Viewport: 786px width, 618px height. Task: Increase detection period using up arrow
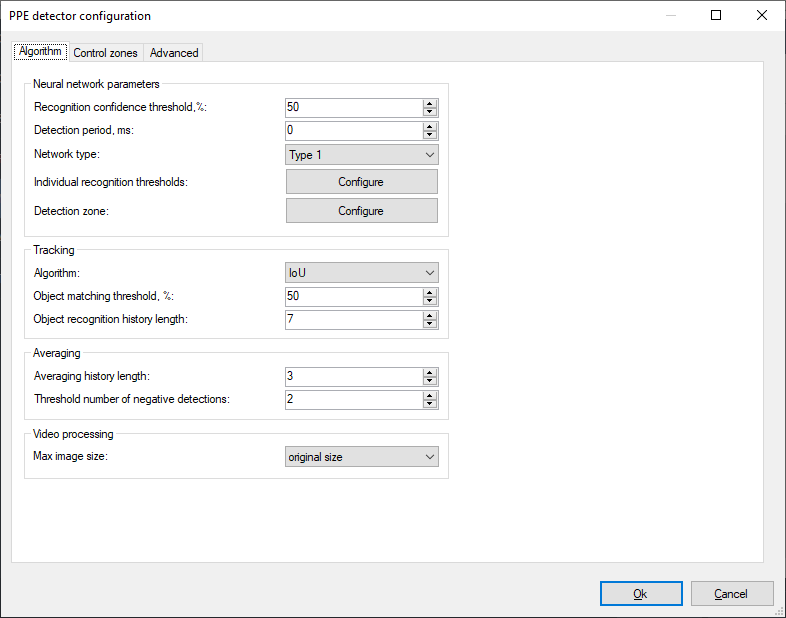coord(430,127)
